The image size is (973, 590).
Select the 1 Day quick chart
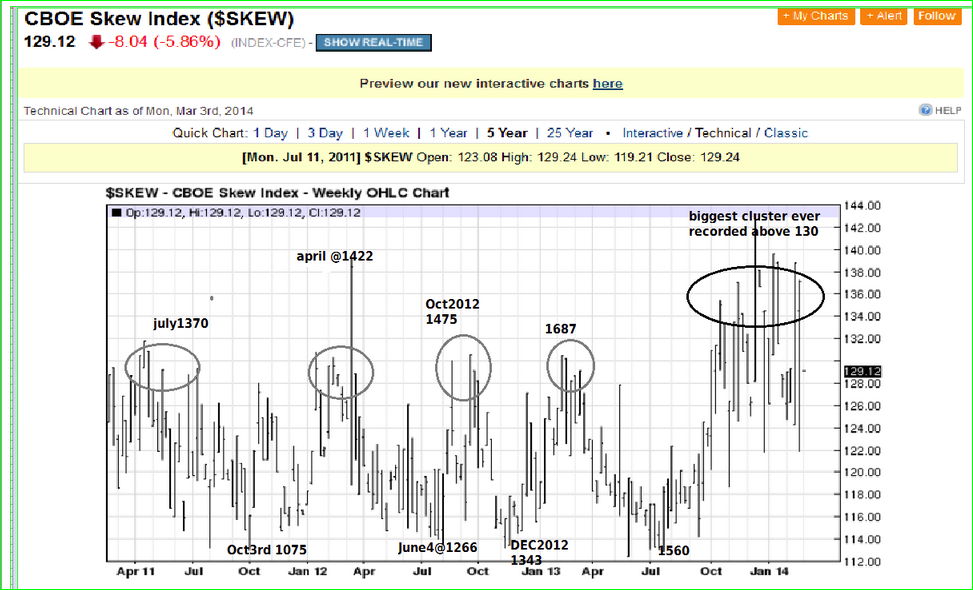(x=271, y=133)
